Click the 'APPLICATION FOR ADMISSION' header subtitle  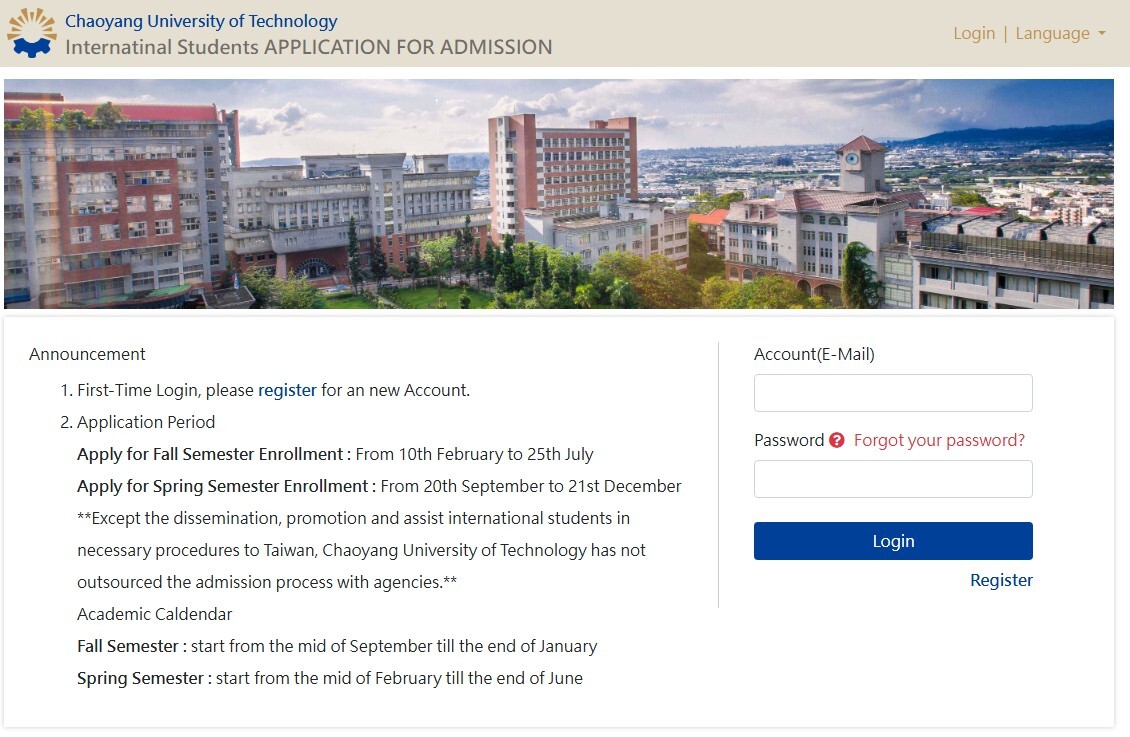[407, 46]
